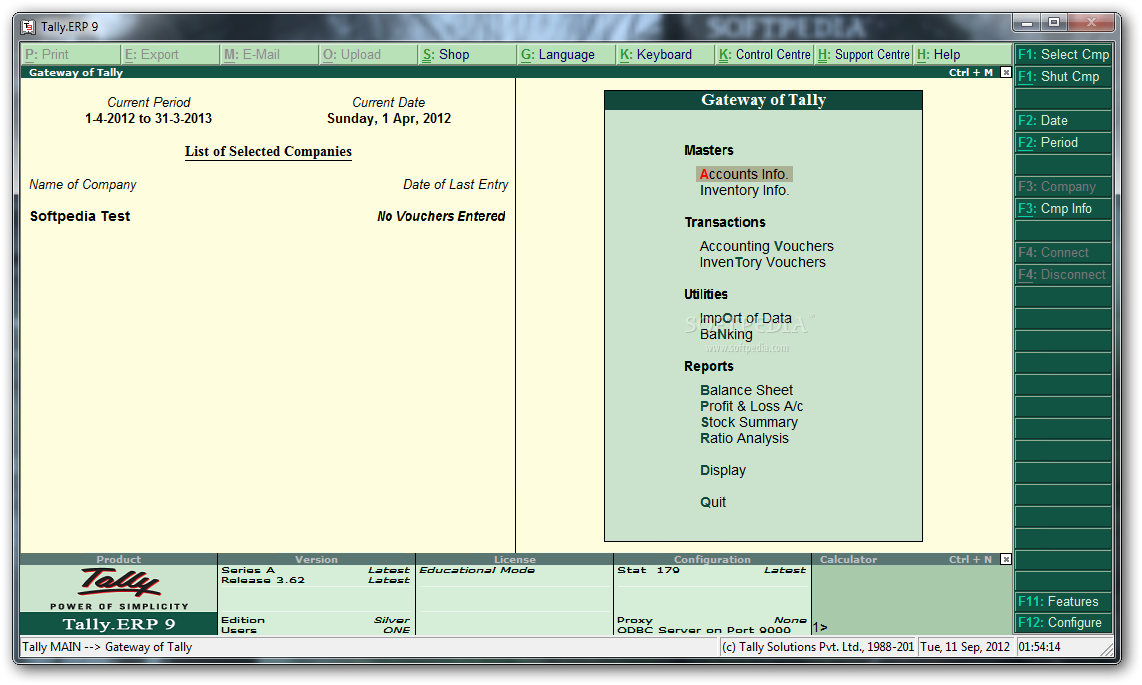This screenshot has height=685, width=1142.
Task: Open Accounts Info. under Masters
Action: (x=744, y=173)
